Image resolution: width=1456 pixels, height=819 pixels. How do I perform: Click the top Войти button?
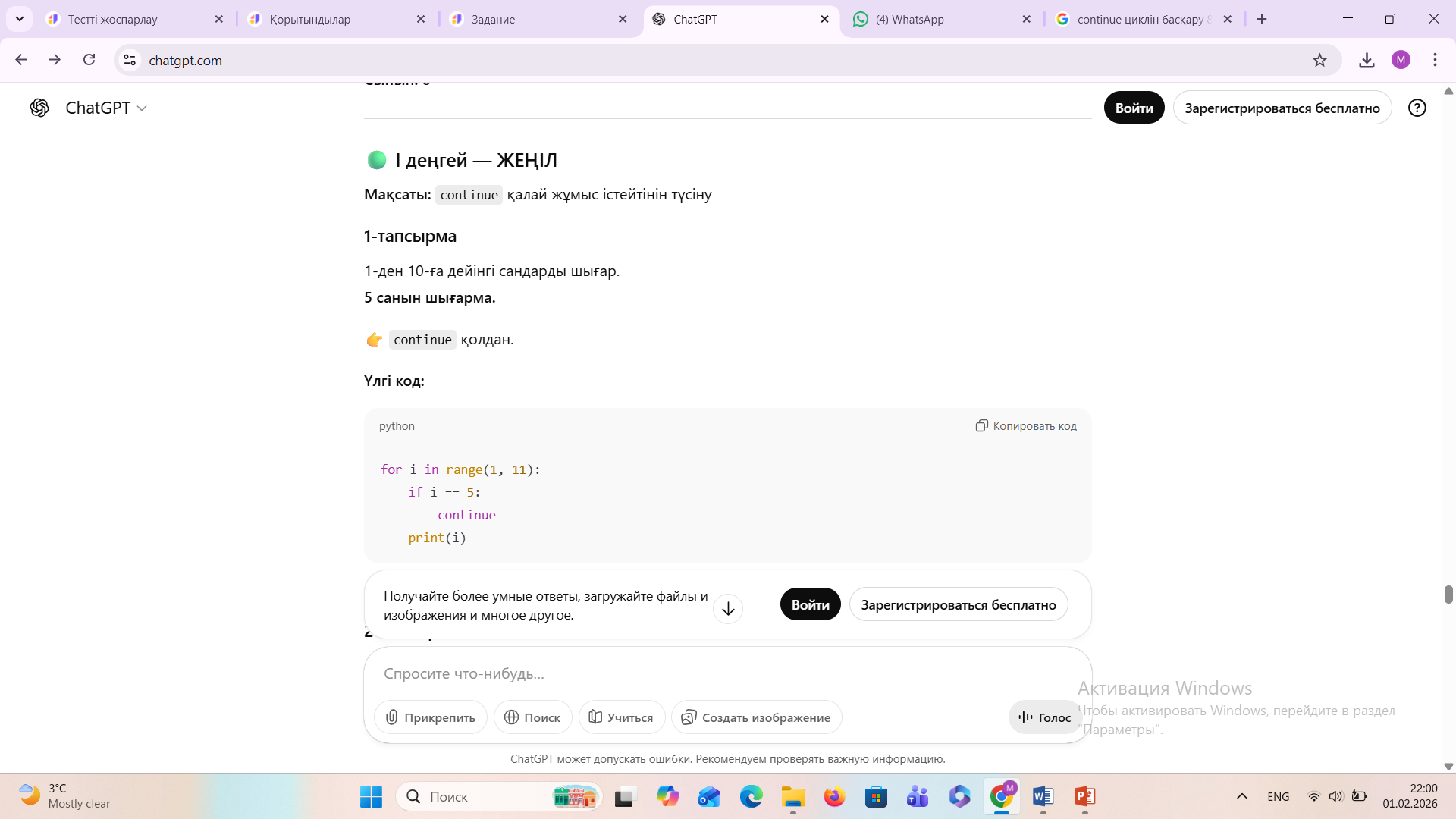click(x=1134, y=108)
